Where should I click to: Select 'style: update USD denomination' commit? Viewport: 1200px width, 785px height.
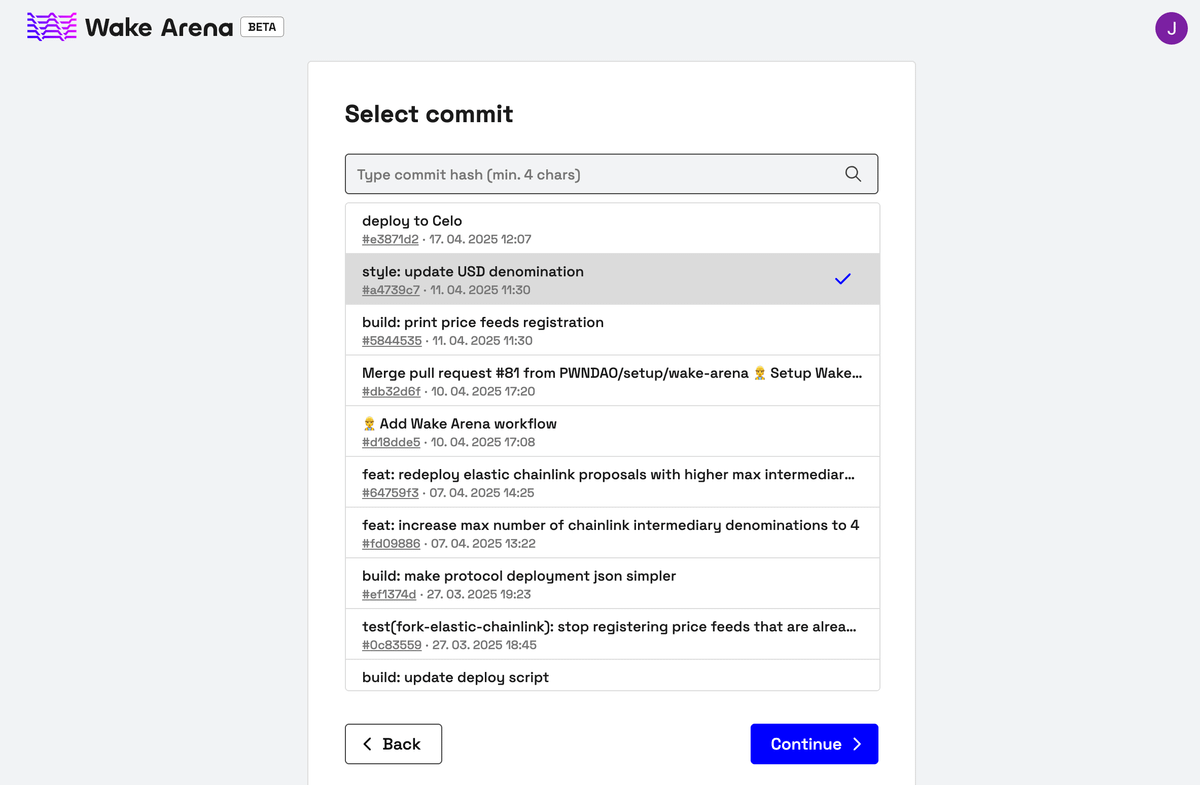coord(612,279)
